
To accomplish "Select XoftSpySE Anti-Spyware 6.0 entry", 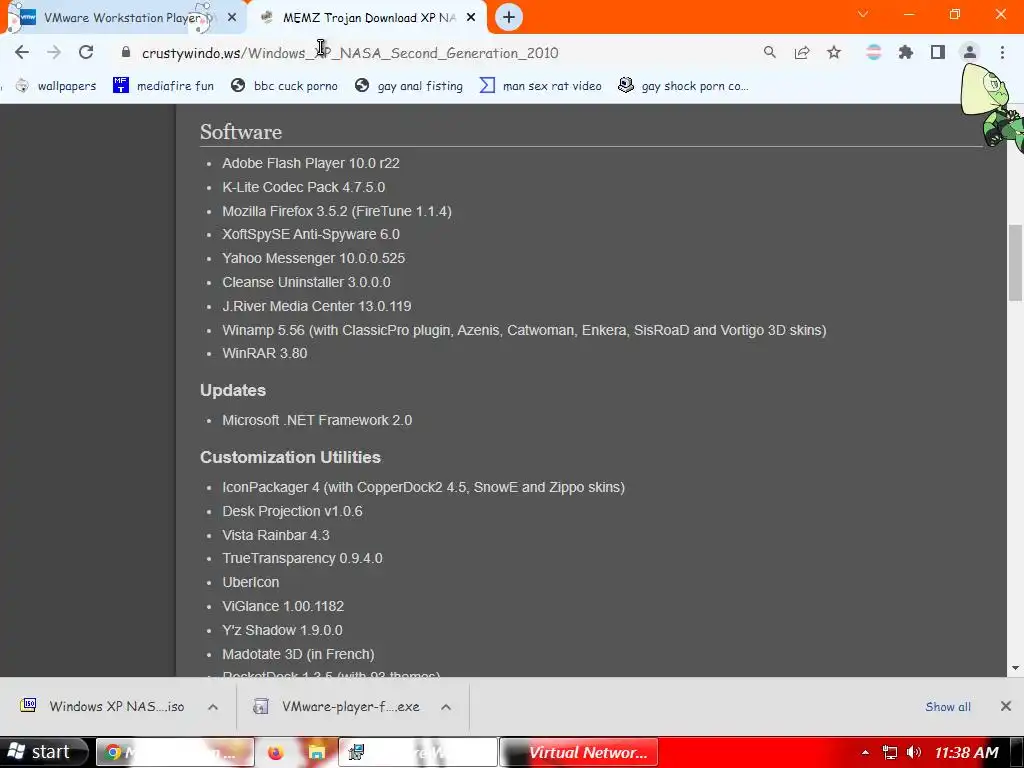I will coord(311,234).
